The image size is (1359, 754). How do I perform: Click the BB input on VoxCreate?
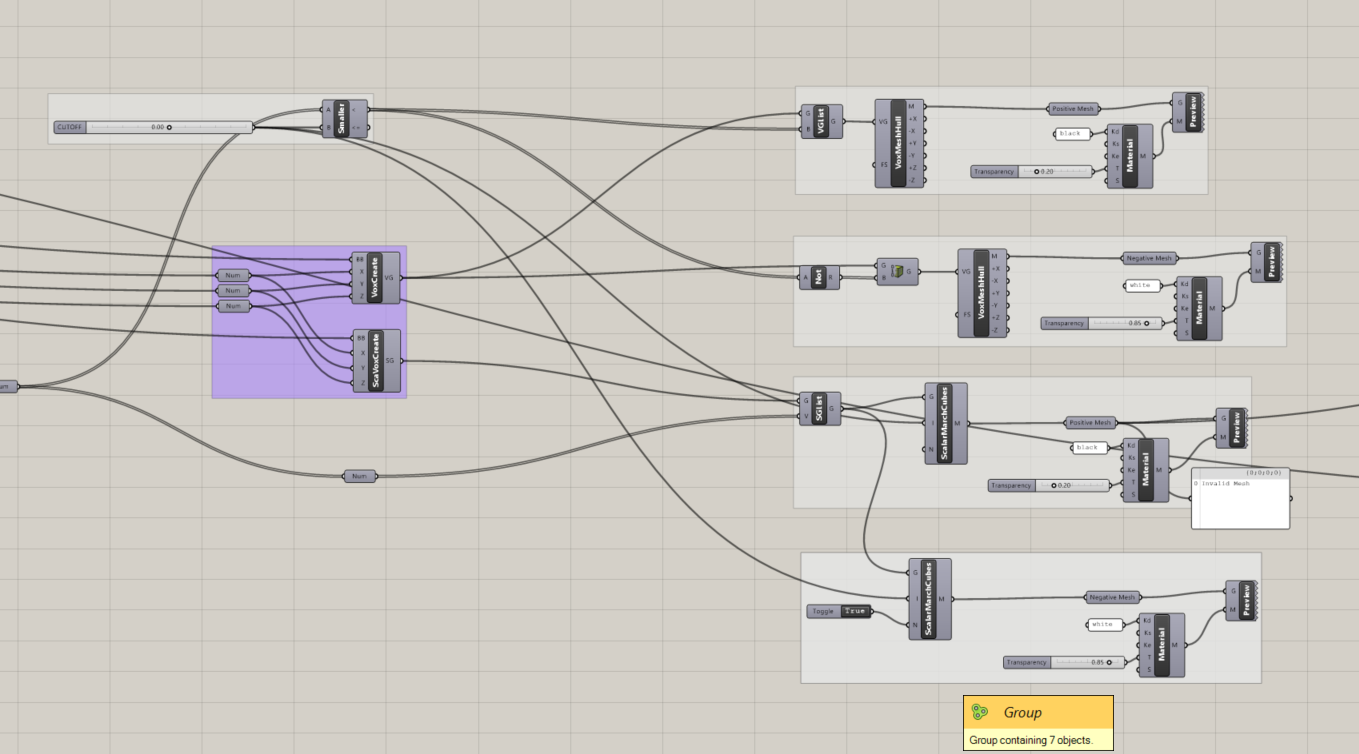click(360, 259)
